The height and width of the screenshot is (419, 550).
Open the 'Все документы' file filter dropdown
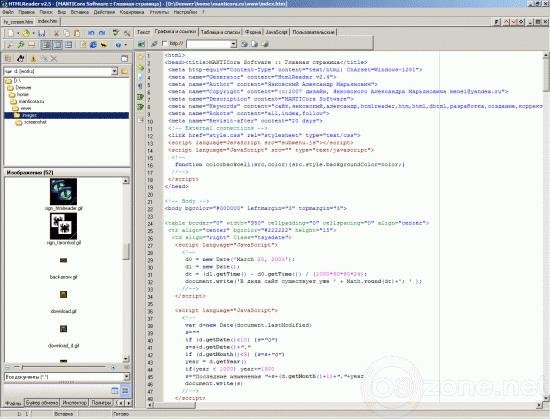click(126, 377)
